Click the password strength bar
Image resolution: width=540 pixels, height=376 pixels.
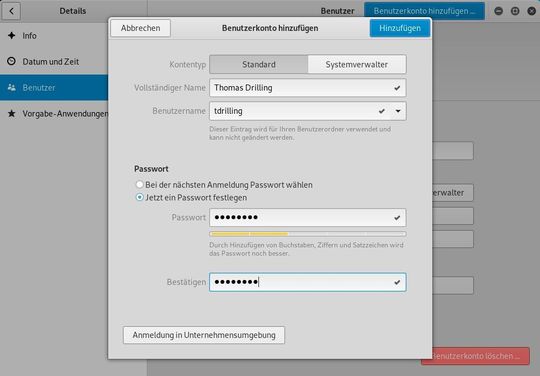308,234
